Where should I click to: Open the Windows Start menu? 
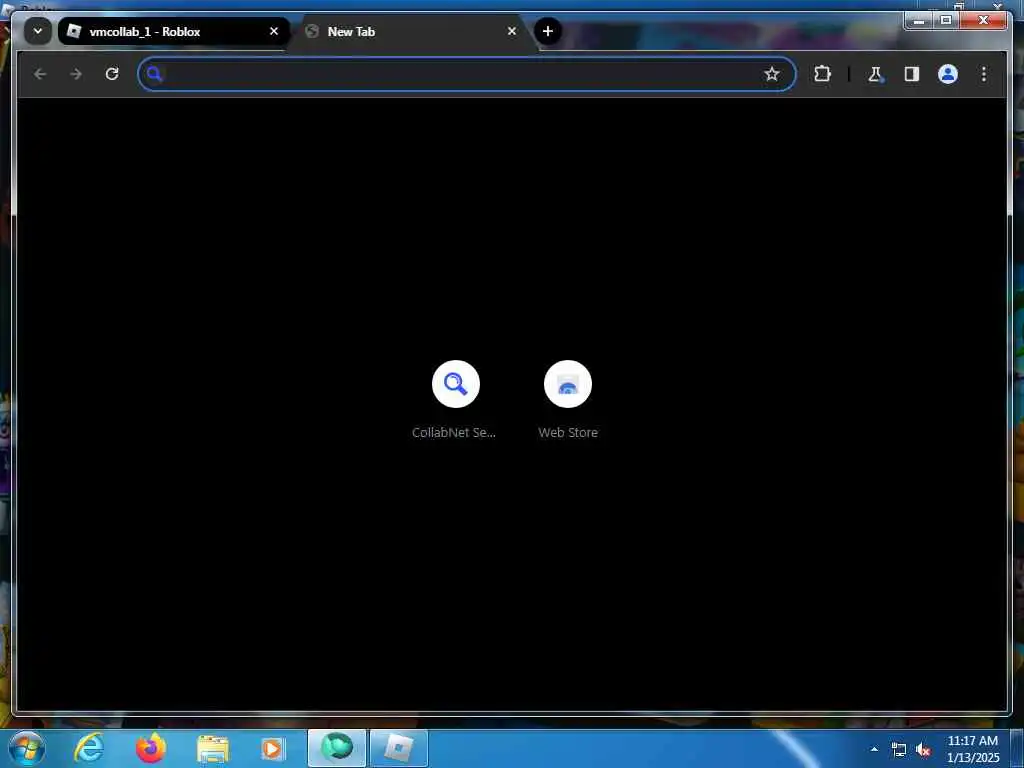[27, 748]
